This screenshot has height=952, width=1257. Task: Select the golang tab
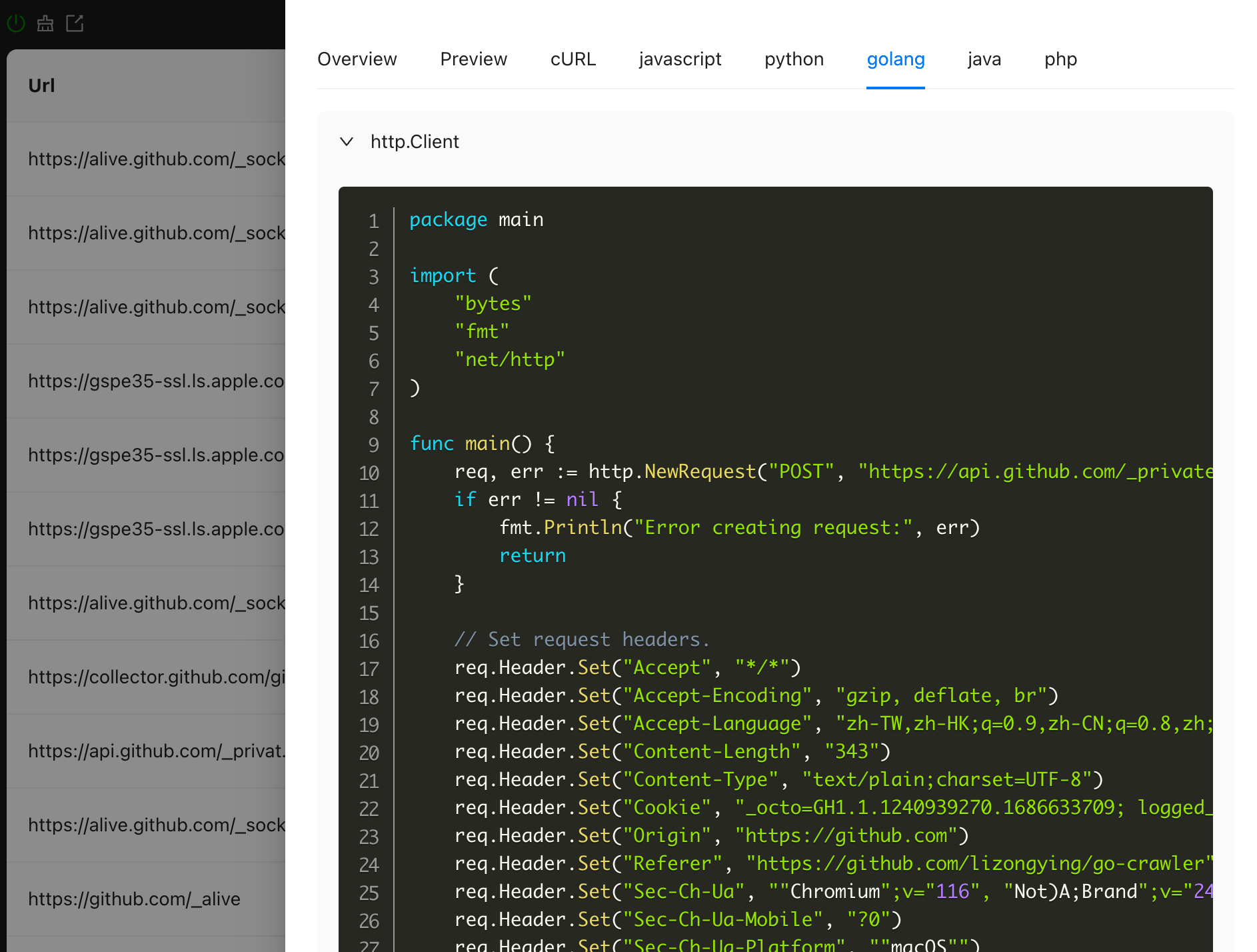pyautogui.click(x=896, y=59)
